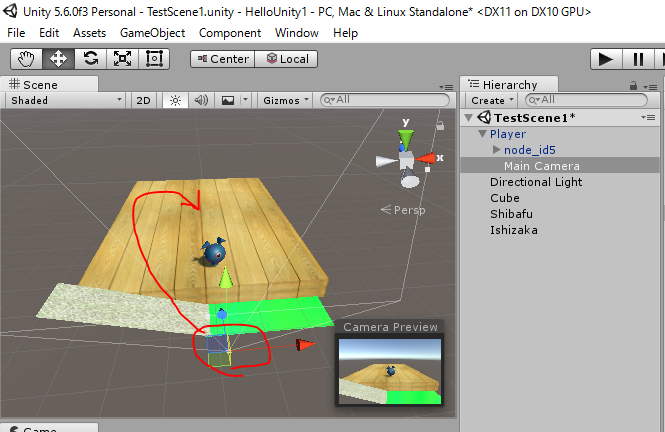Switch to the Scene tab

tap(49, 84)
